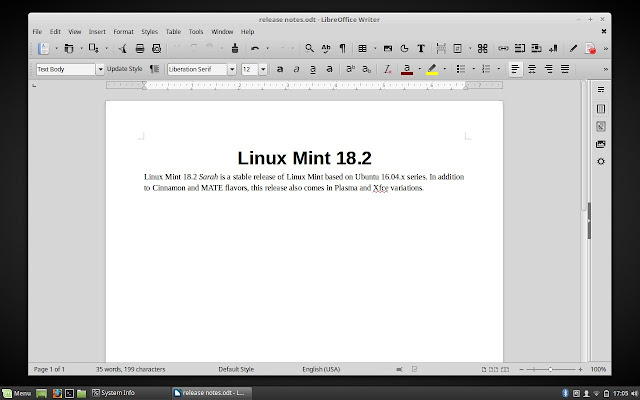Open the File menu
This screenshot has width=640, height=400.
click(x=37, y=31)
